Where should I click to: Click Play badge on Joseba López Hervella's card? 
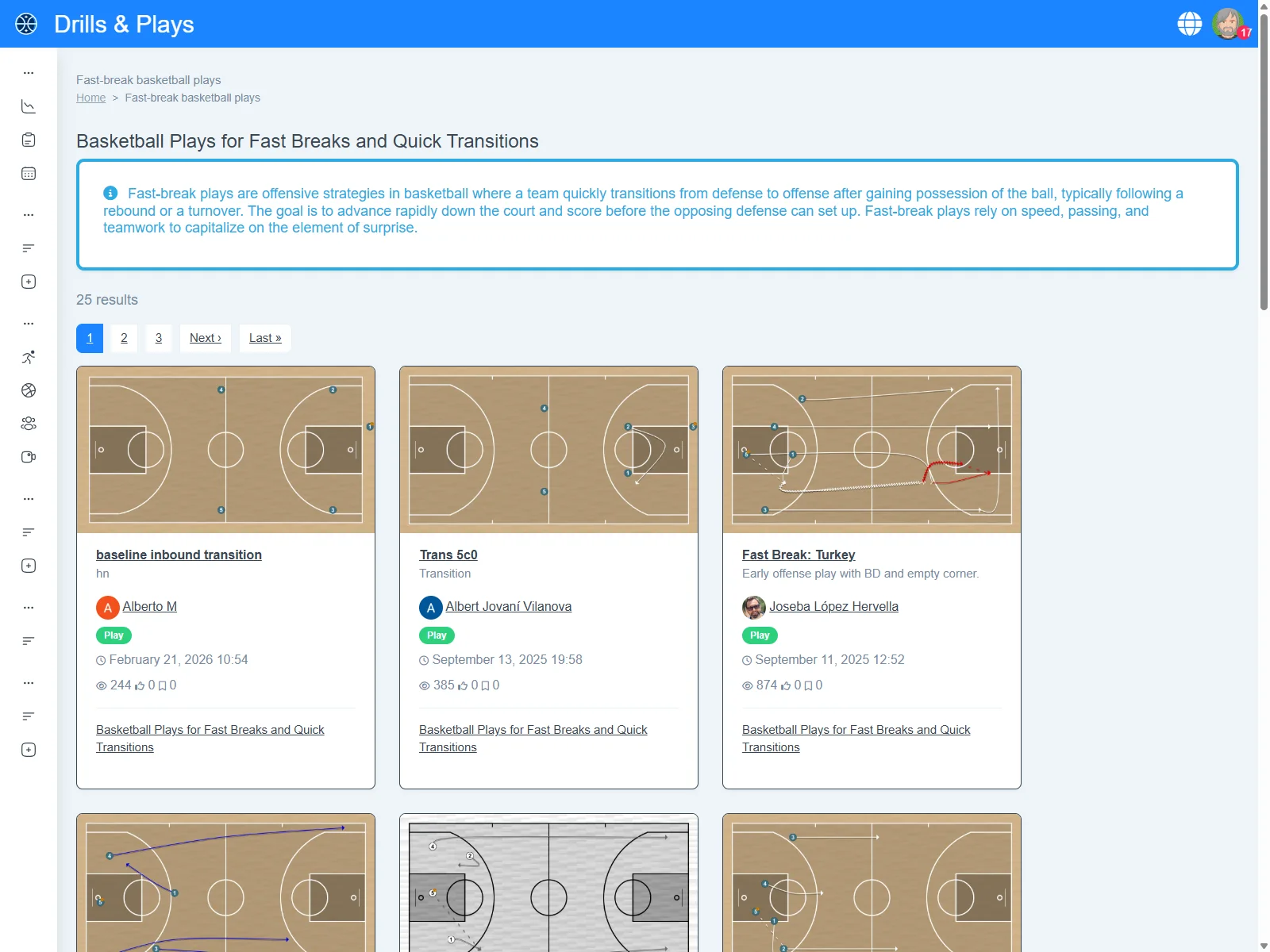tap(760, 635)
